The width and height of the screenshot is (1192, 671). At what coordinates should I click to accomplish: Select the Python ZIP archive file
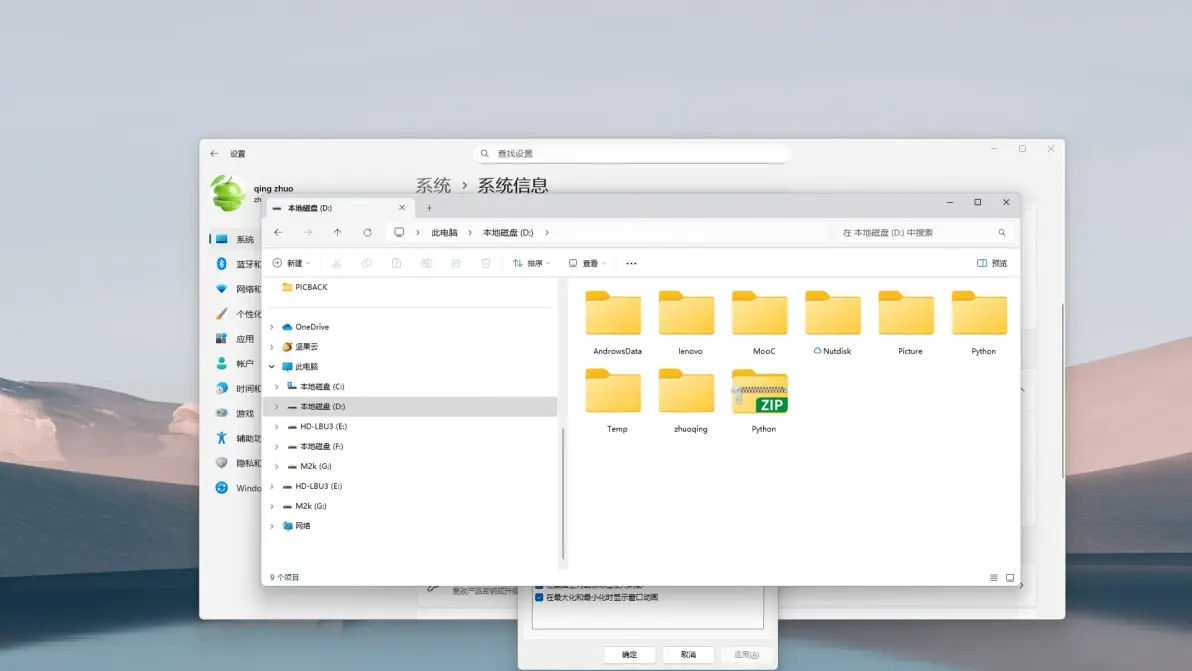pyautogui.click(x=760, y=393)
